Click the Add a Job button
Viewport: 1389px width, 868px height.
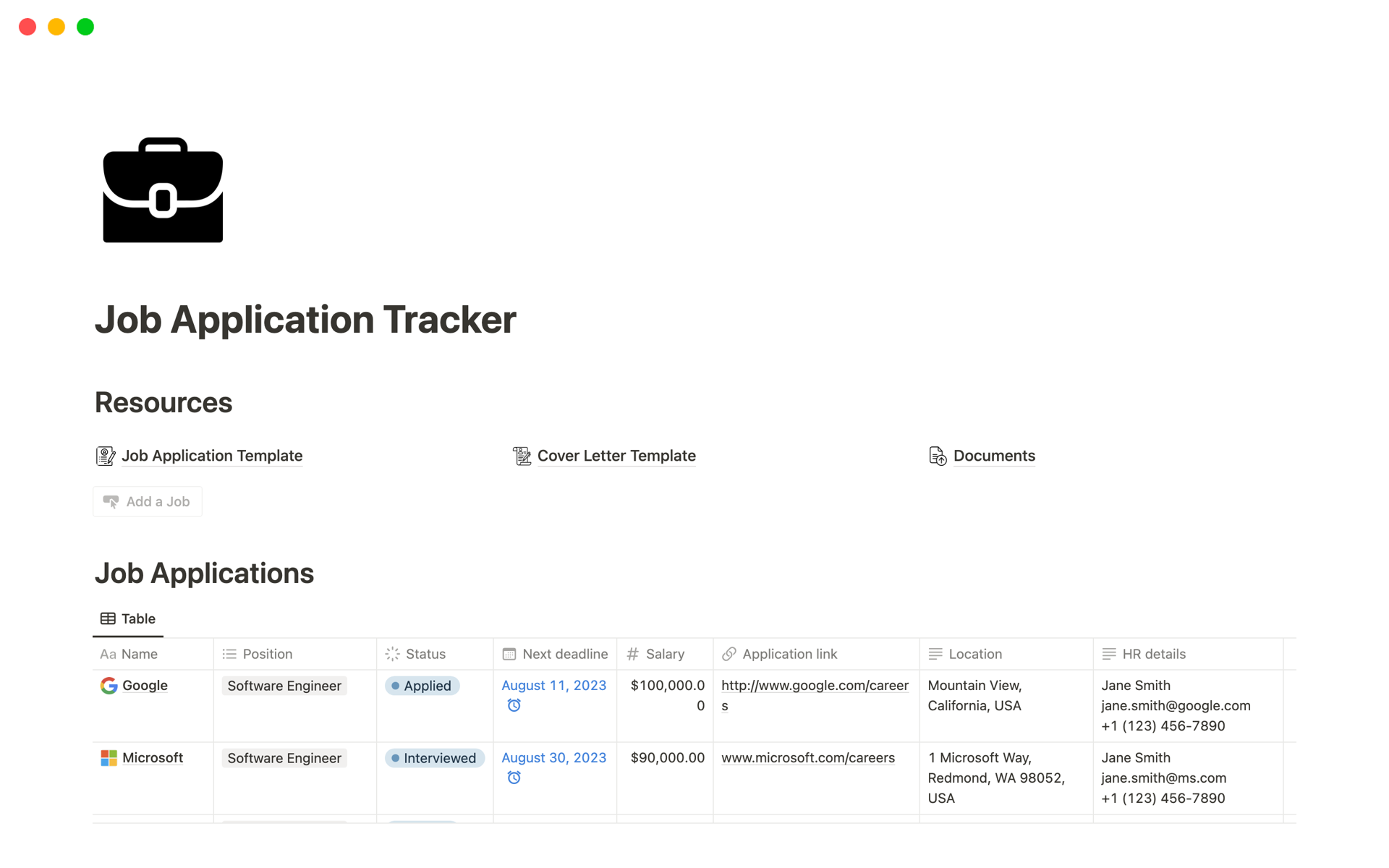pyautogui.click(x=148, y=501)
